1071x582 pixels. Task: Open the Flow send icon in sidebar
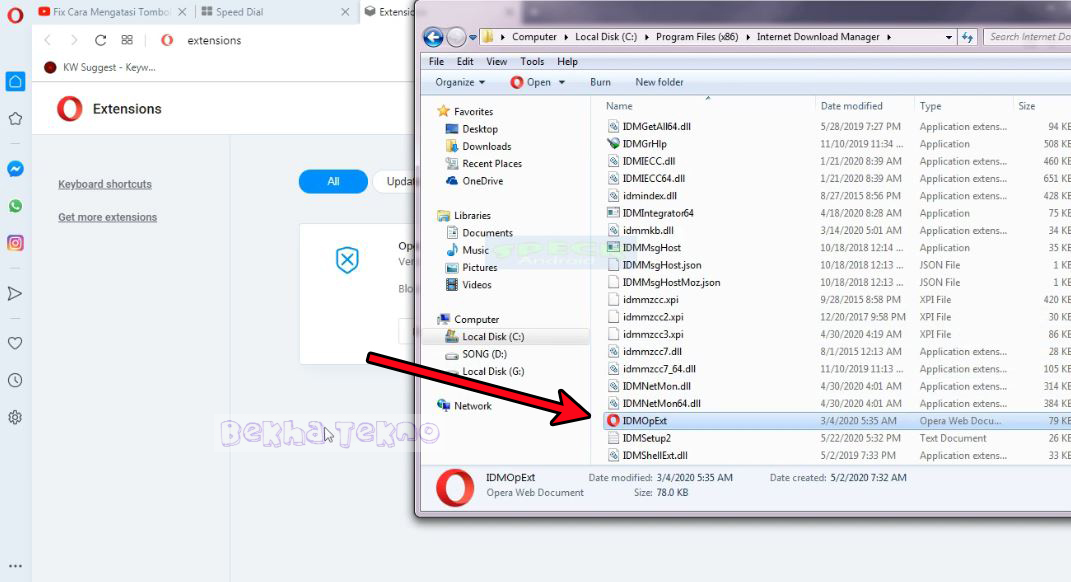coord(15,294)
